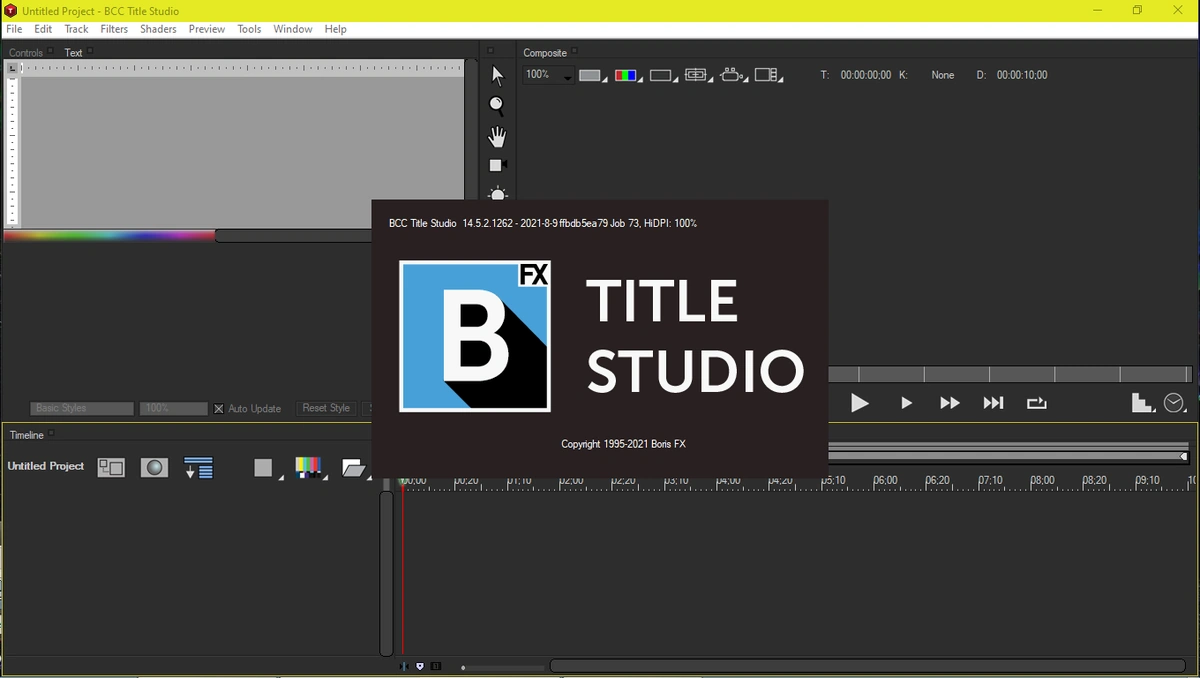Click the timeline zoom slider at bottom

[x=503, y=667]
